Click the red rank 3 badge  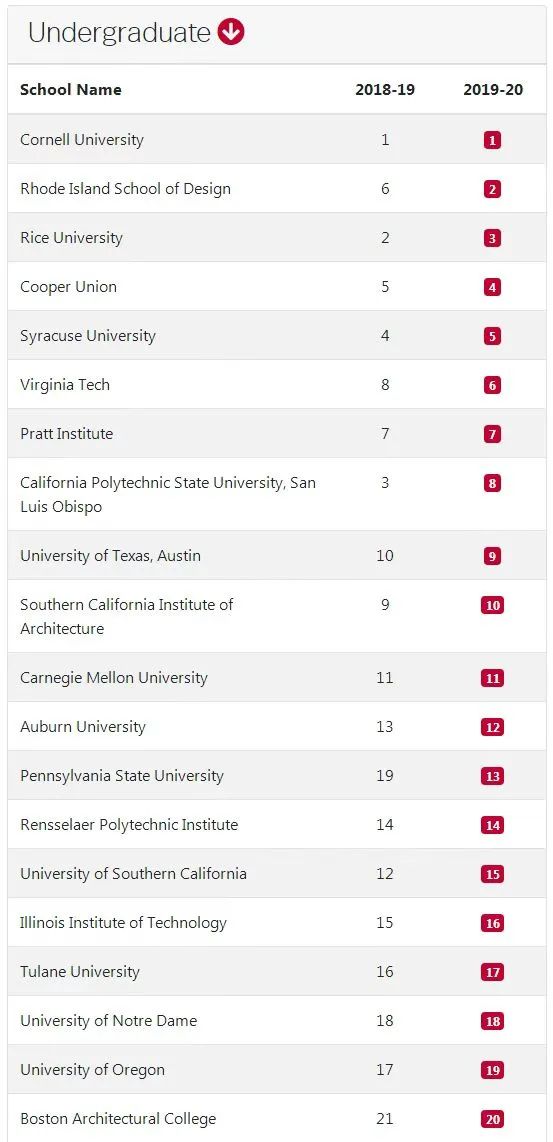[493, 238]
